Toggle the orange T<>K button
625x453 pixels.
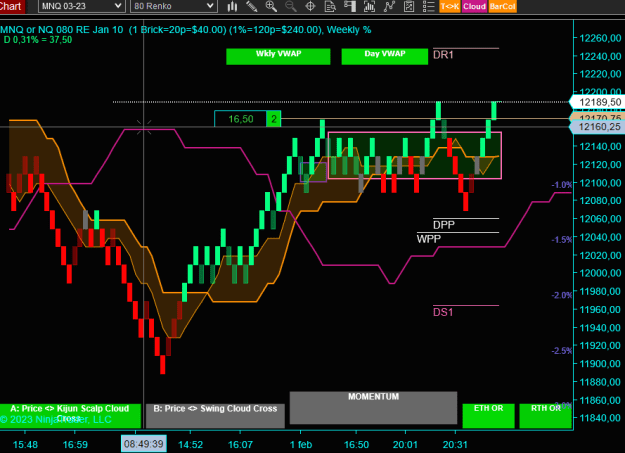[x=450, y=6]
